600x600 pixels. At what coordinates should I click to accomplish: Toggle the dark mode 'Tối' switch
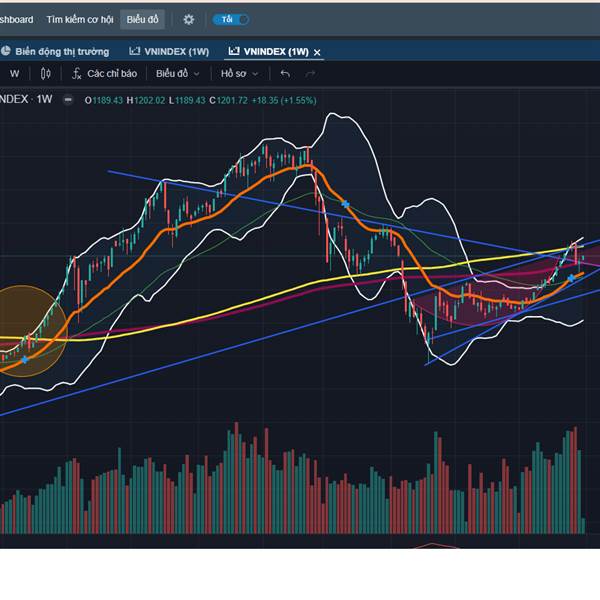pyautogui.click(x=231, y=19)
